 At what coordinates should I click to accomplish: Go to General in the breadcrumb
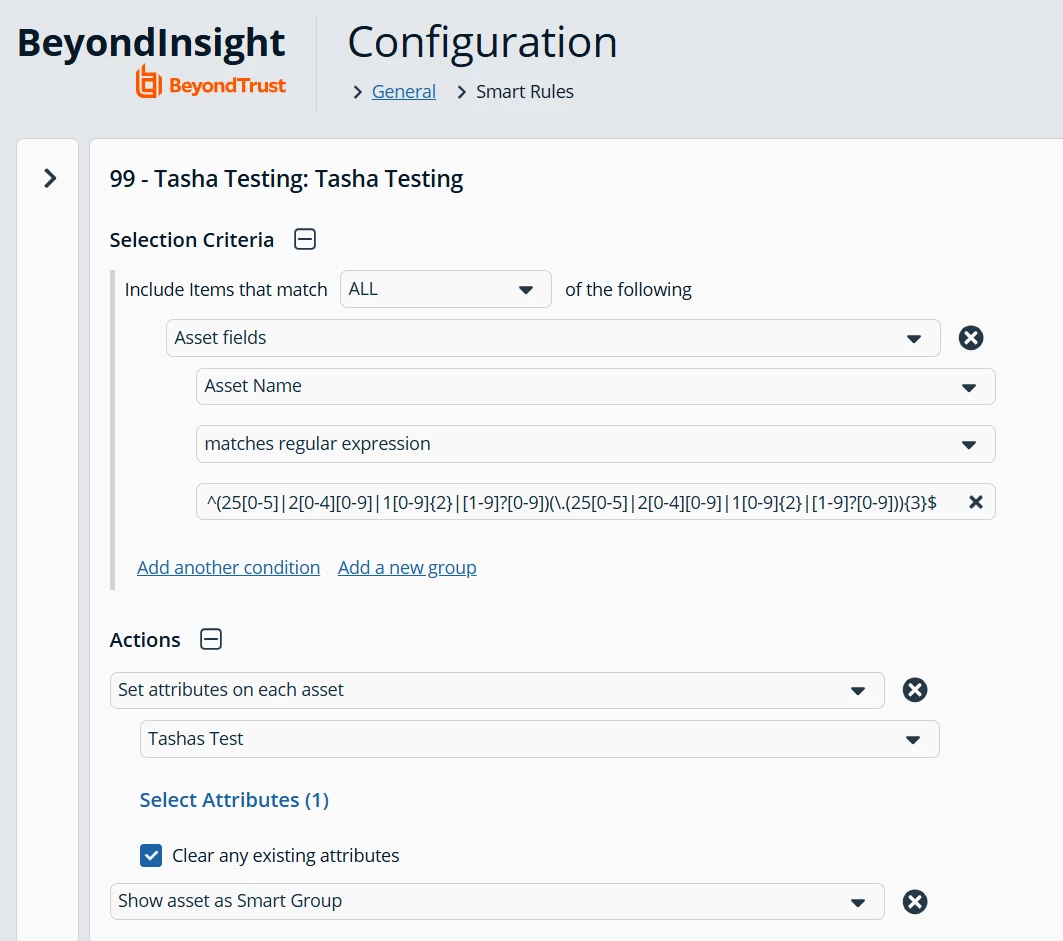click(x=403, y=92)
